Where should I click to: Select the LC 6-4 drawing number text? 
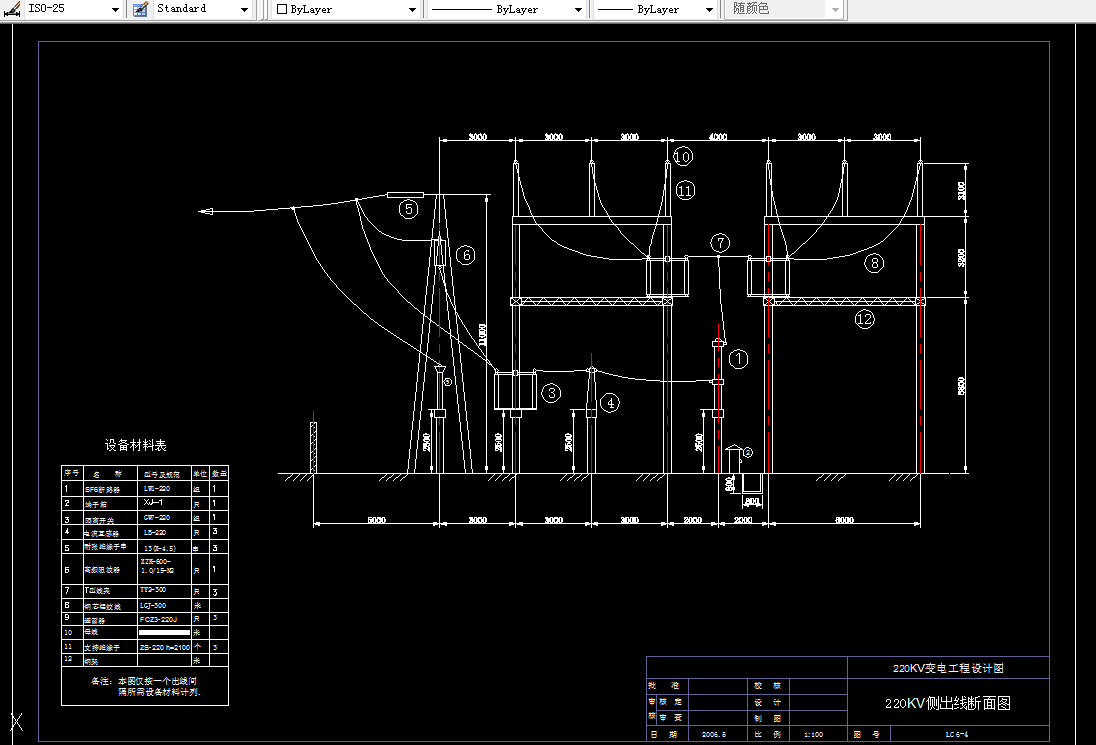click(x=957, y=734)
